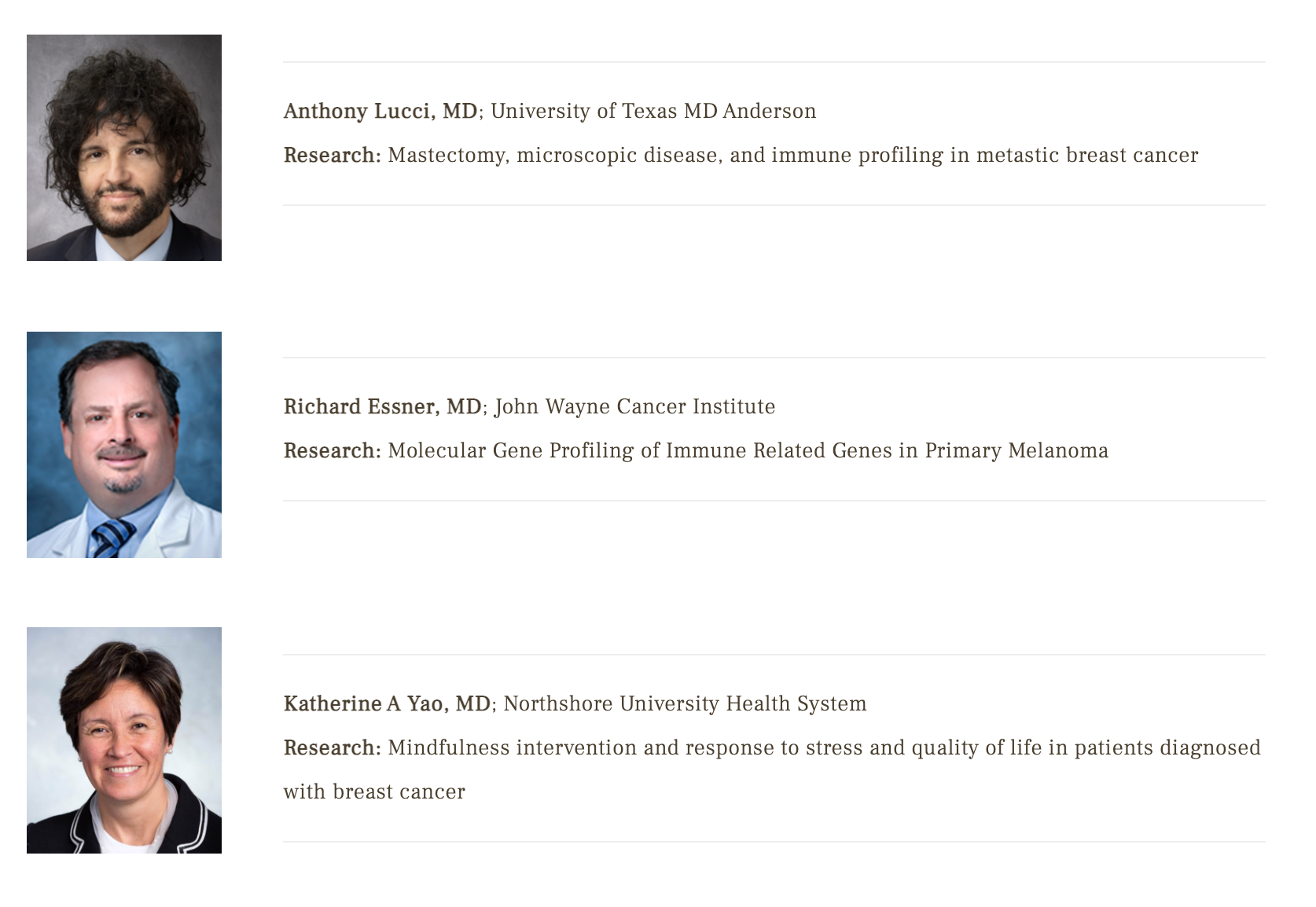1316x907 pixels.
Task: Click the Mindfulness intervention research description
Action: 824,747
